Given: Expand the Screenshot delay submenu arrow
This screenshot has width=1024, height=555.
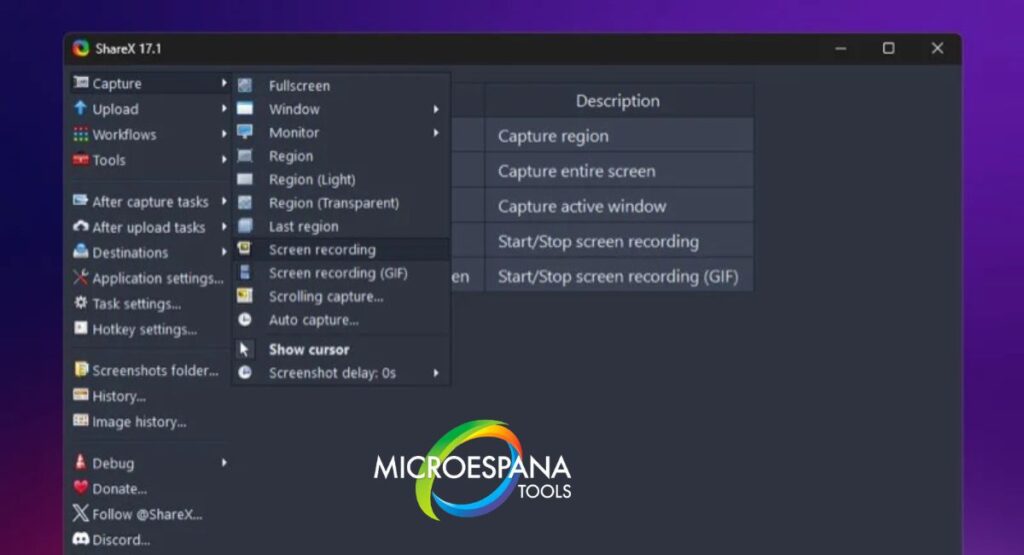Looking at the screenshot, I should pyautogui.click(x=436, y=373).
